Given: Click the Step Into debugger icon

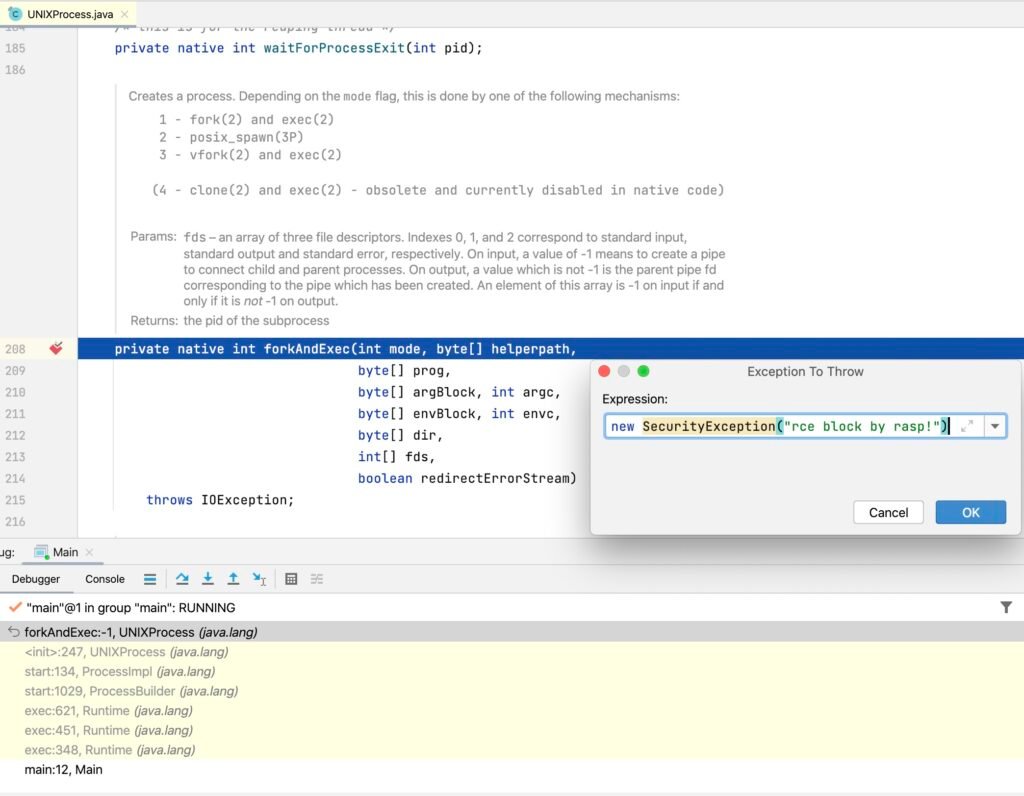Looking at the screenshot, I should coord(208,578).
